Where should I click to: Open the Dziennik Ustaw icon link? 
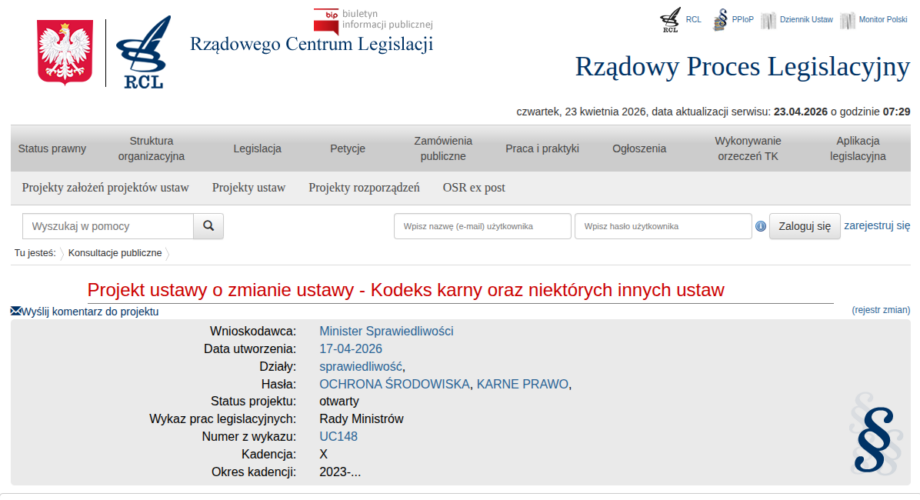tap(768, 20)
